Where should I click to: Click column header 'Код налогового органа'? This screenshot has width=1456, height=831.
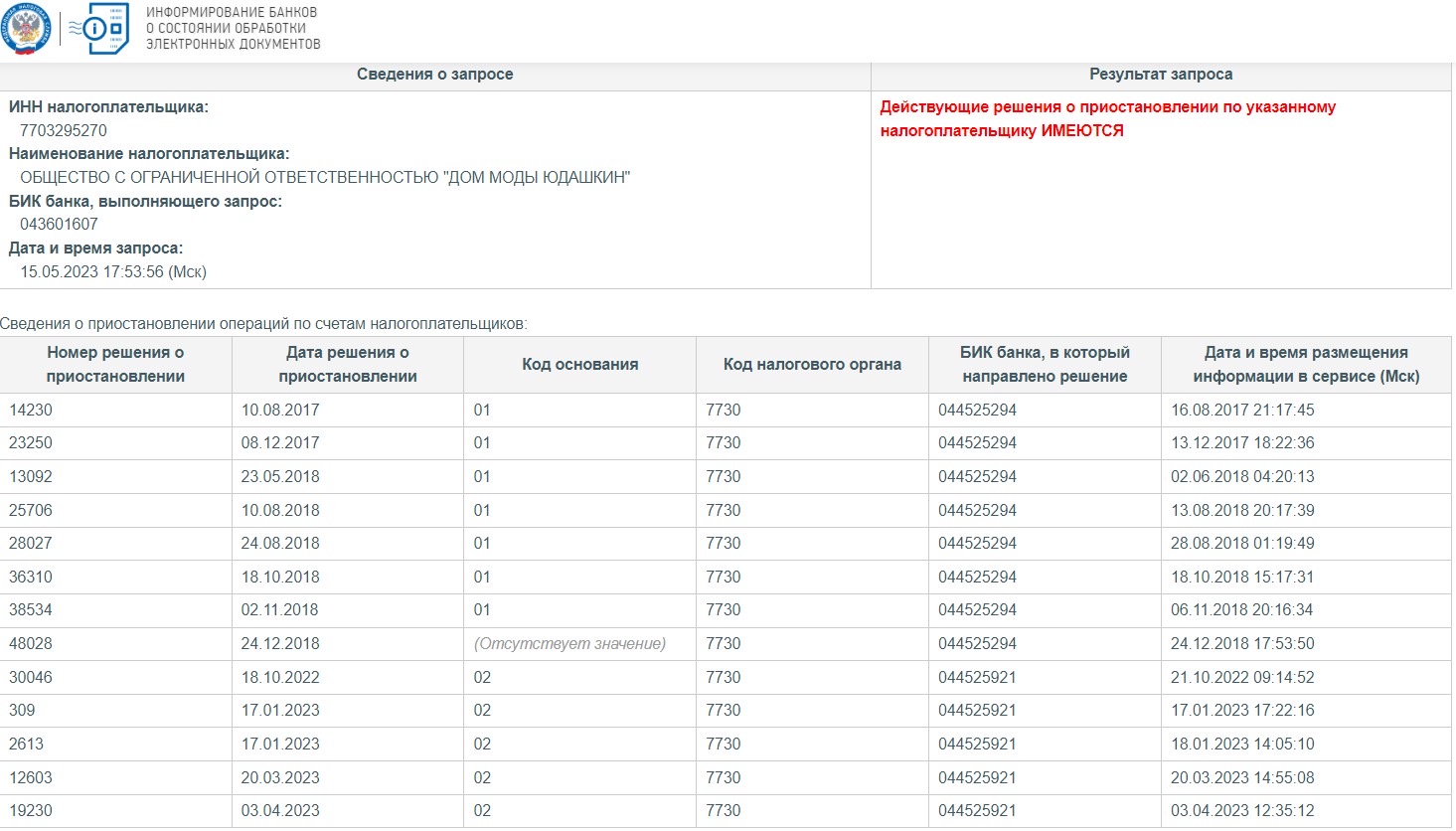pos(812,365)
